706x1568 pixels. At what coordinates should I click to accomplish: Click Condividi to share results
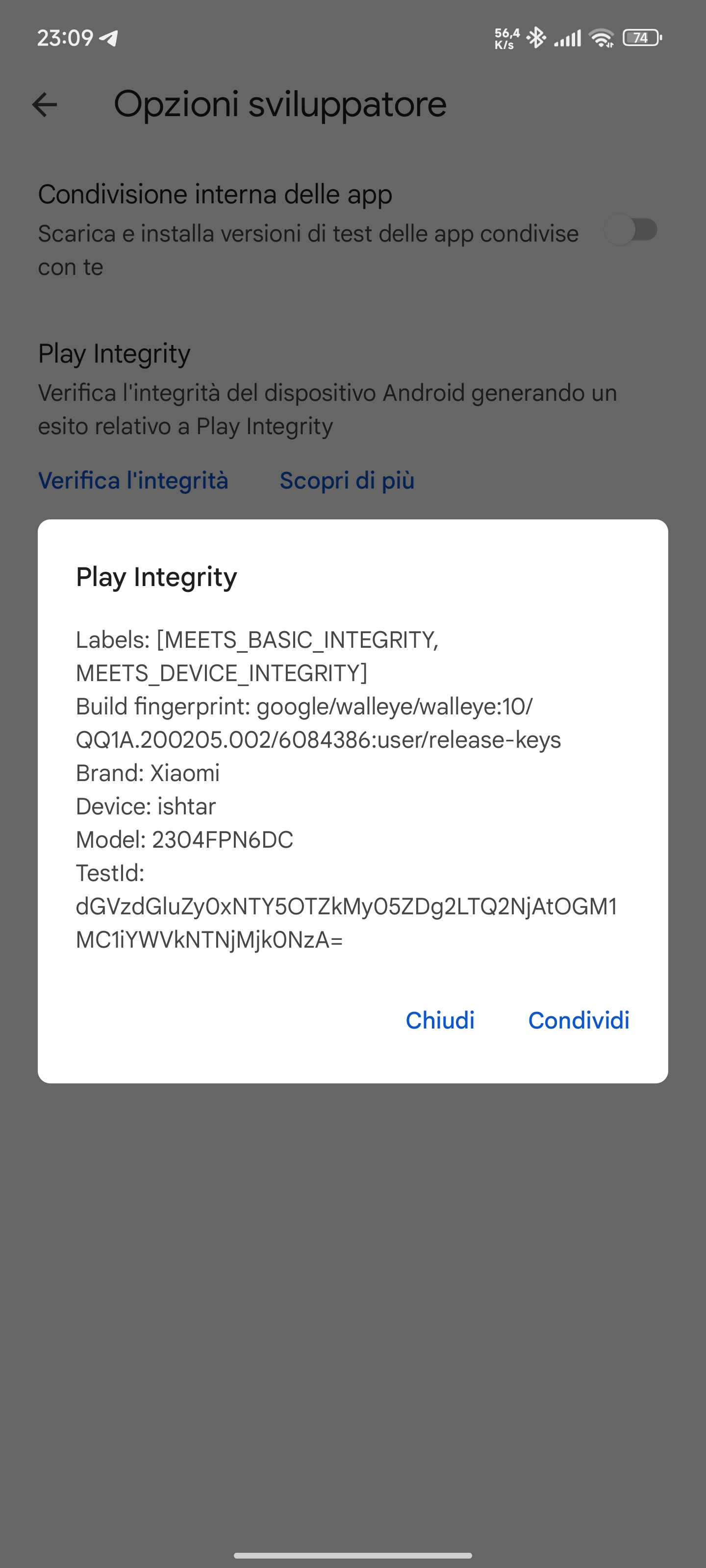pyautogui.click(x=579, y=1021)
